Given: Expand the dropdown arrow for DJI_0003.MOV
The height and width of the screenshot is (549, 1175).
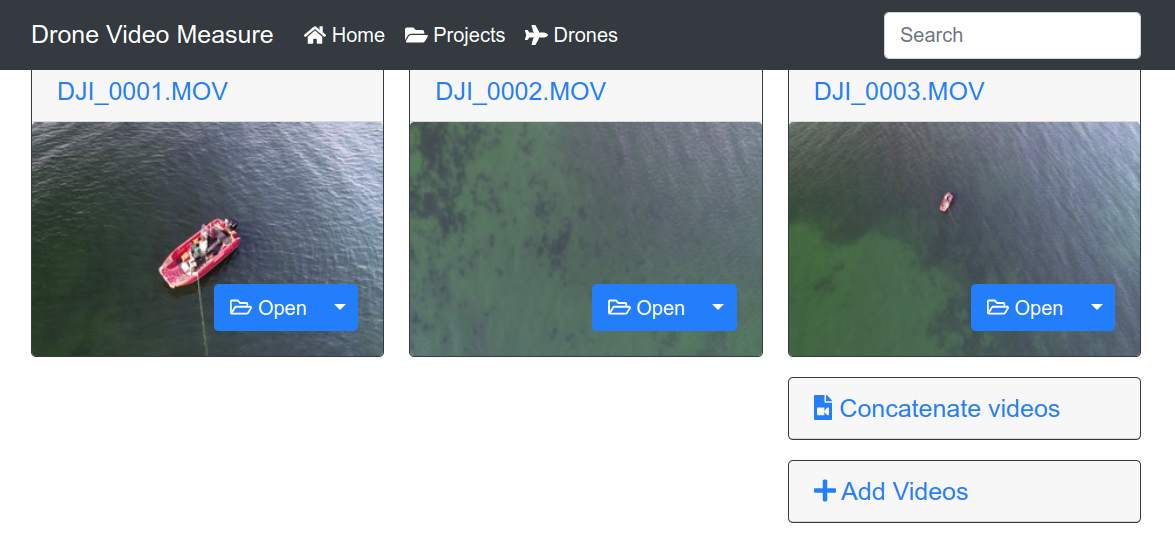Looking at the screenshot, I should [1096, 307].
